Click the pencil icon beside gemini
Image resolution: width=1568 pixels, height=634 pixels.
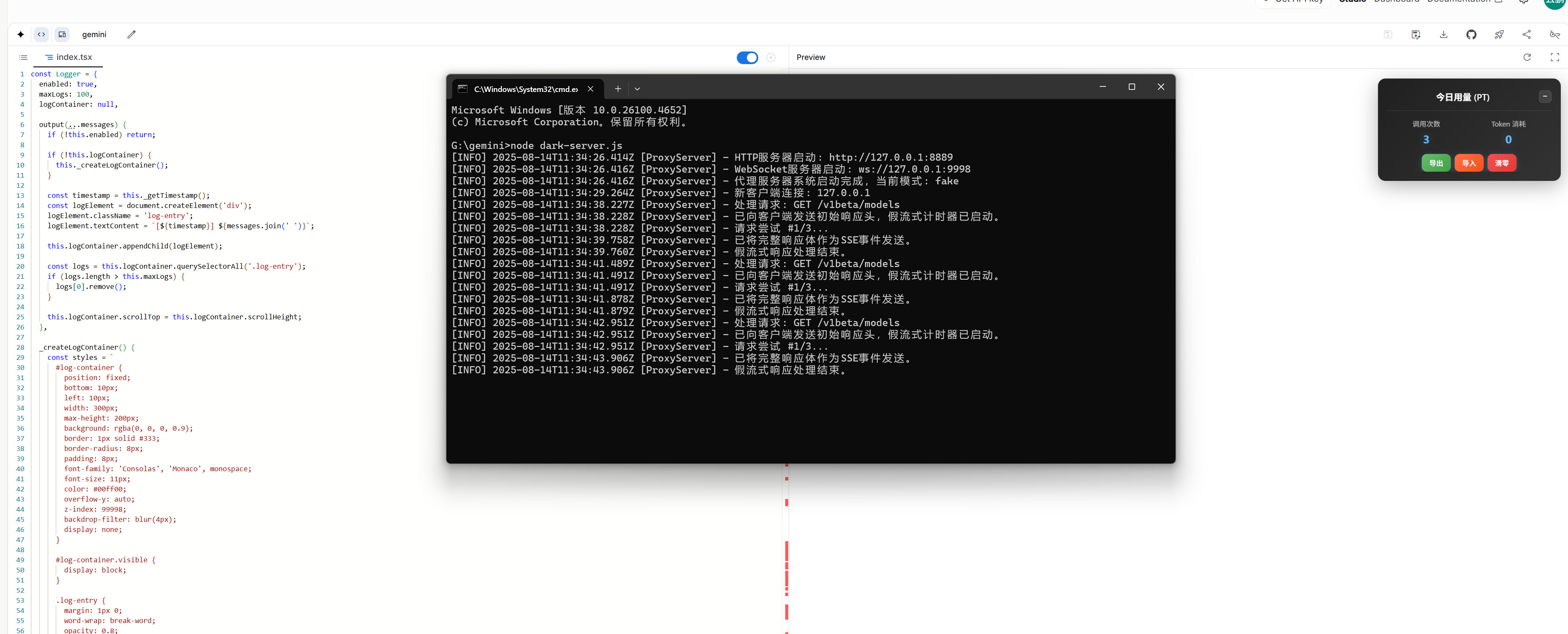point(131,35)
